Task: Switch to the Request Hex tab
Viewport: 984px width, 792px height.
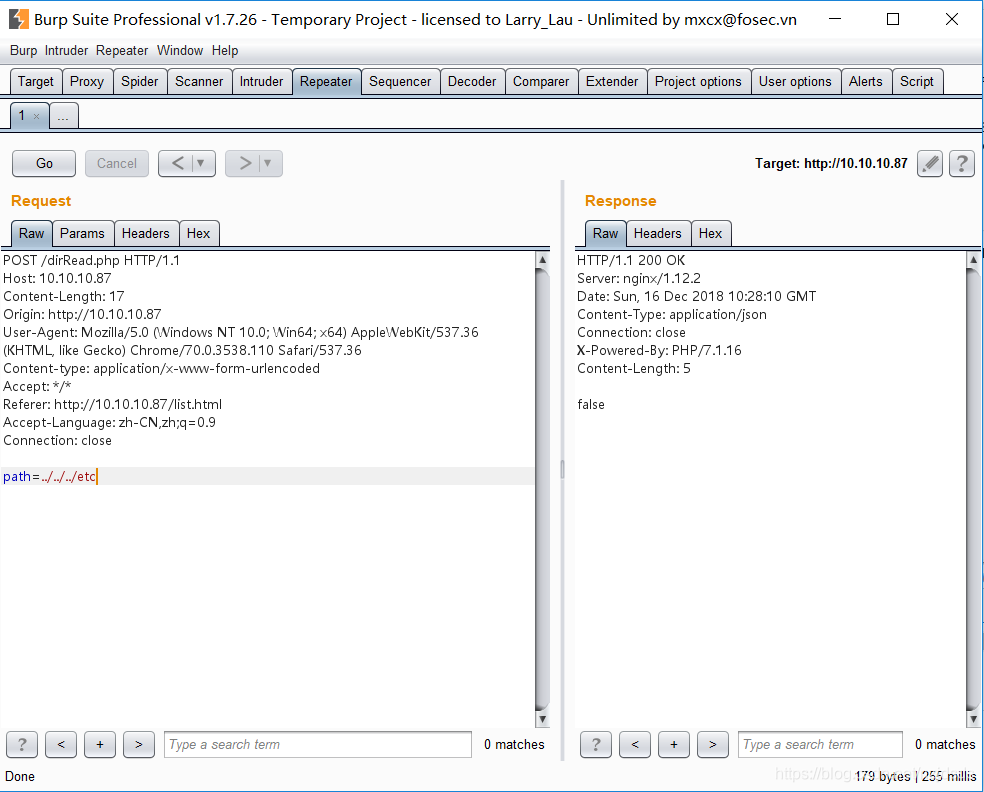Action: [x=198, y=233]
